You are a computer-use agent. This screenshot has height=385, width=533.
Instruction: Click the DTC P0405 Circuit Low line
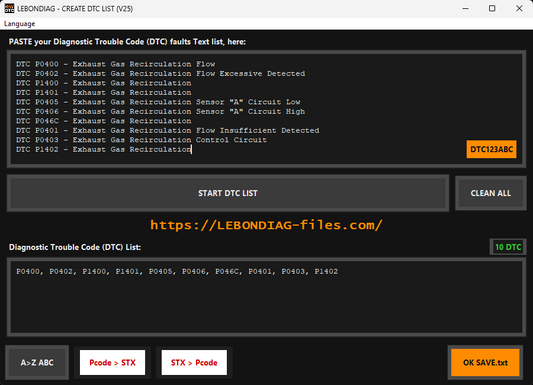coord(158,102)
